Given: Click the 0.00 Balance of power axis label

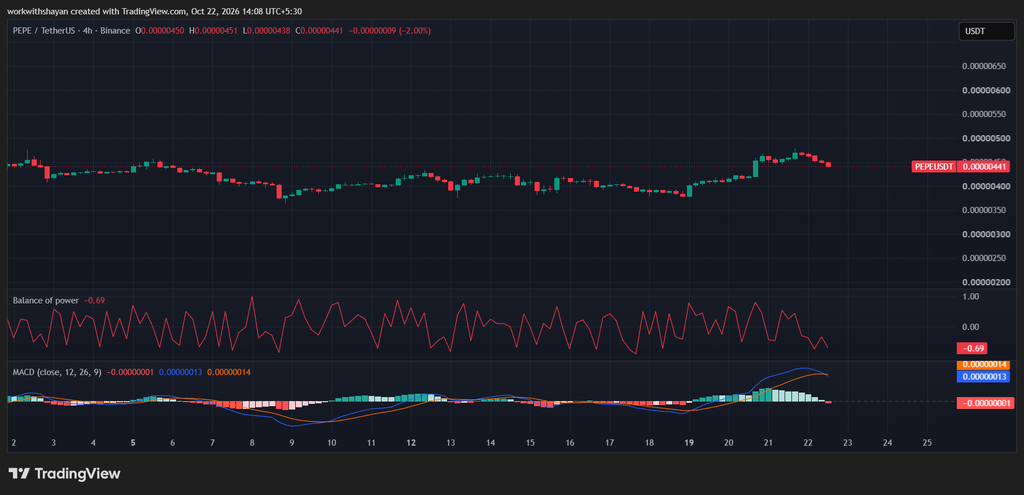Looking at the screenshot, I should (970, 327).
